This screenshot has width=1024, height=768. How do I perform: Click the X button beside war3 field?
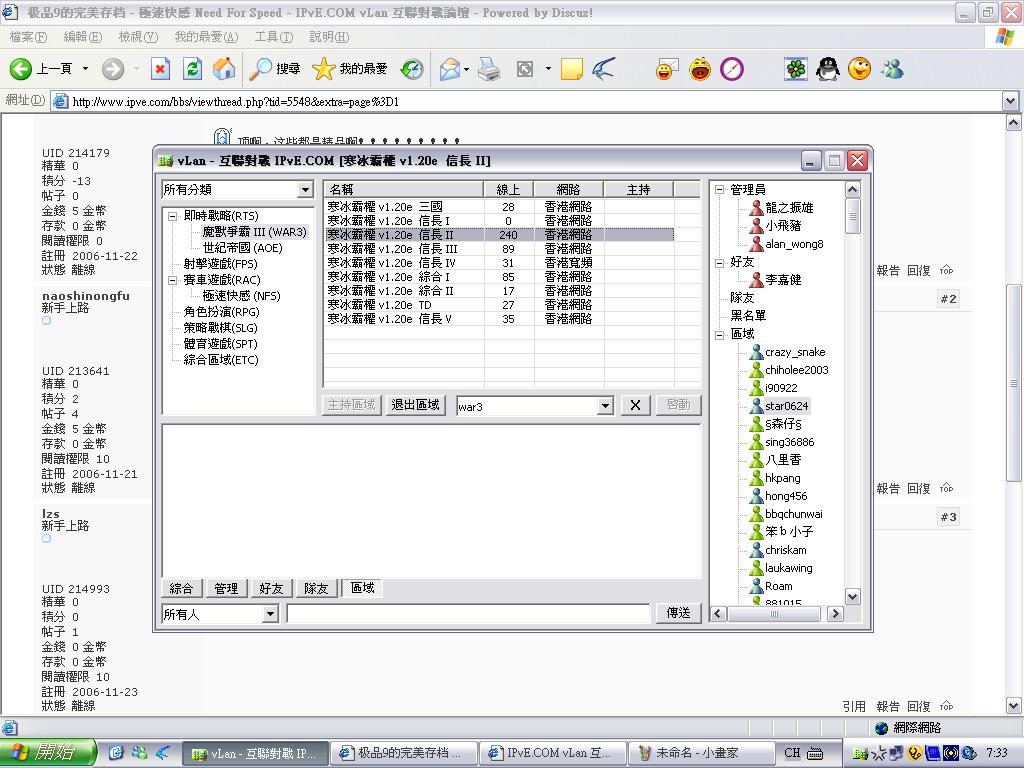pyautogui.click(x=635, y=405)
